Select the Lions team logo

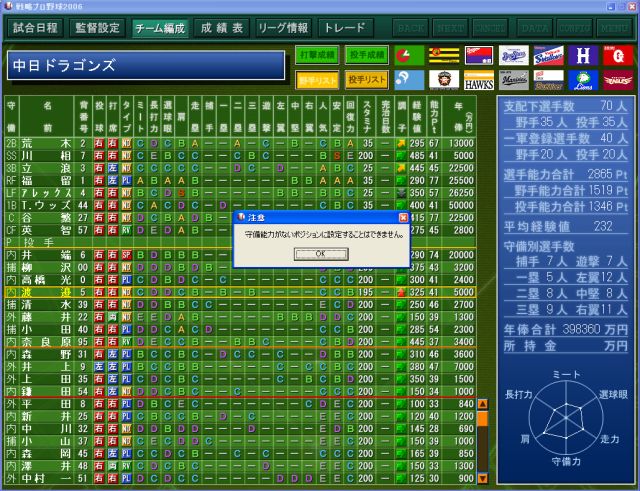click(x=583, y=80)
